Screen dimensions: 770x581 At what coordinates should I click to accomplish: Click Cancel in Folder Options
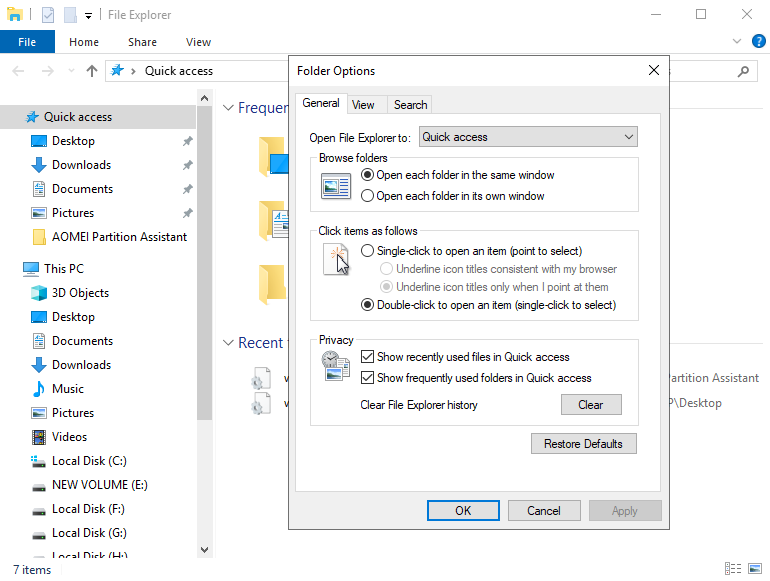click(x=544, y=511)
